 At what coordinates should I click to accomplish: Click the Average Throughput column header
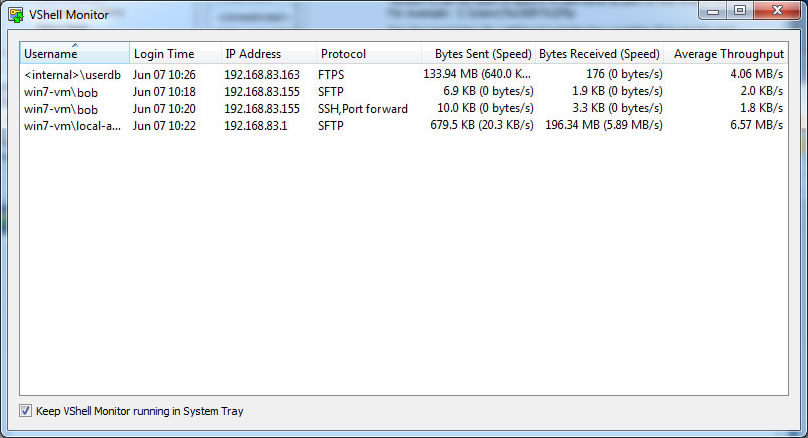click(x=728, y=54)
